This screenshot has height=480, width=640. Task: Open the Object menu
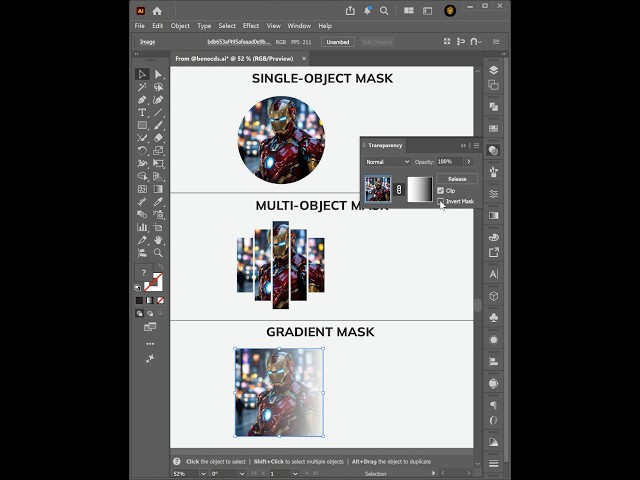point(180,26)
